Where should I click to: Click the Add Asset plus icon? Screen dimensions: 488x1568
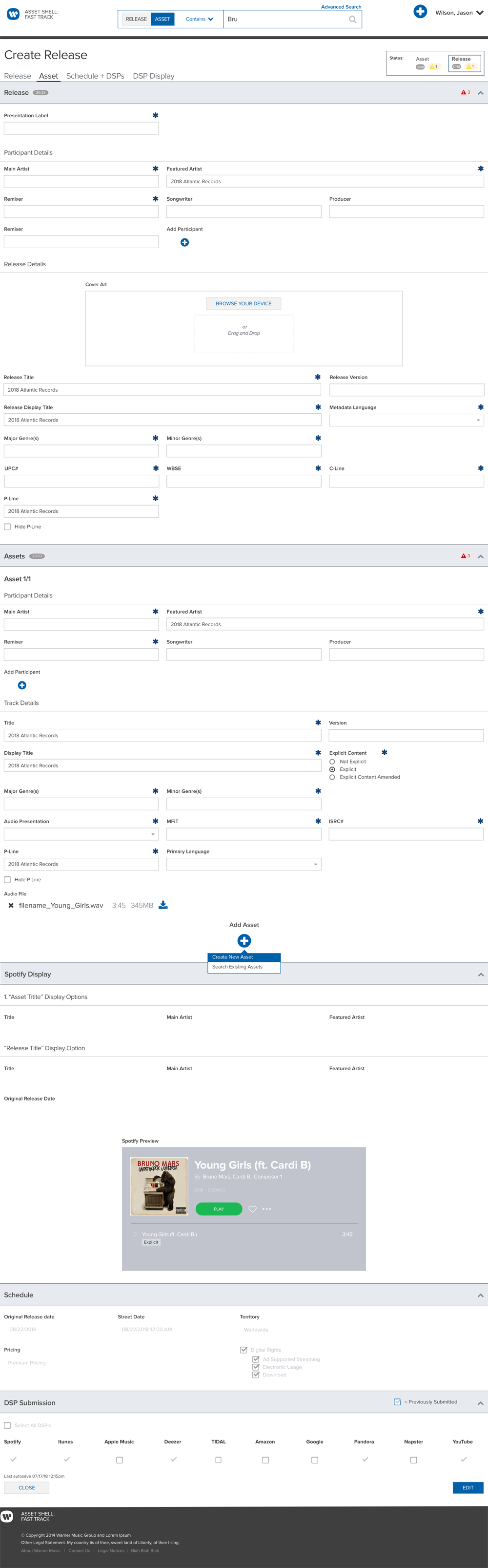(x=244, y=940)
